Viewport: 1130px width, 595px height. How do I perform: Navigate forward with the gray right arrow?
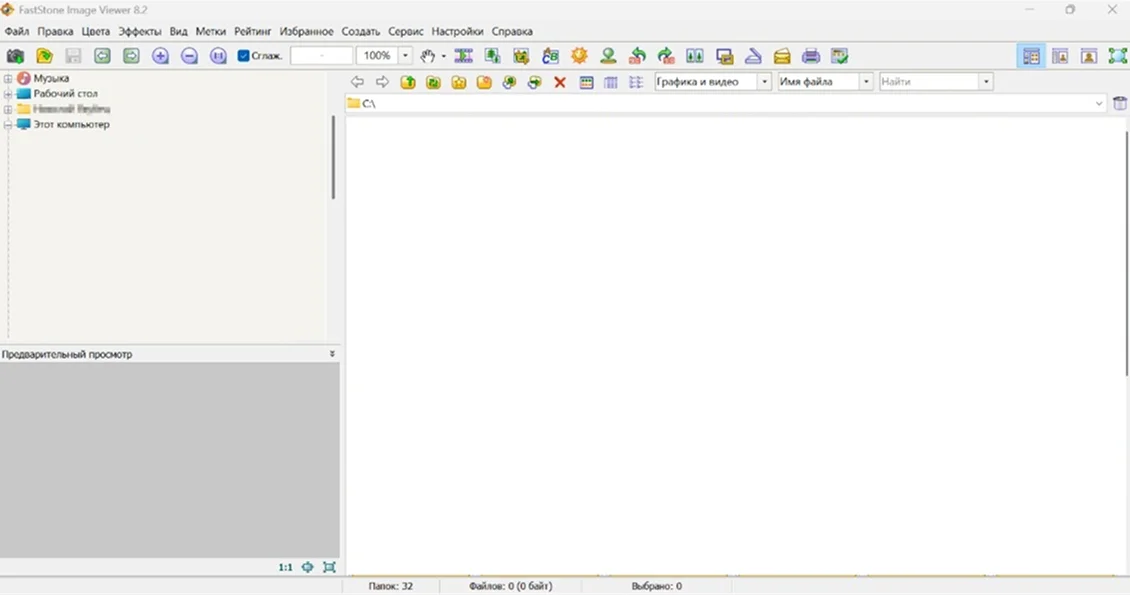(x=383, y=82)
